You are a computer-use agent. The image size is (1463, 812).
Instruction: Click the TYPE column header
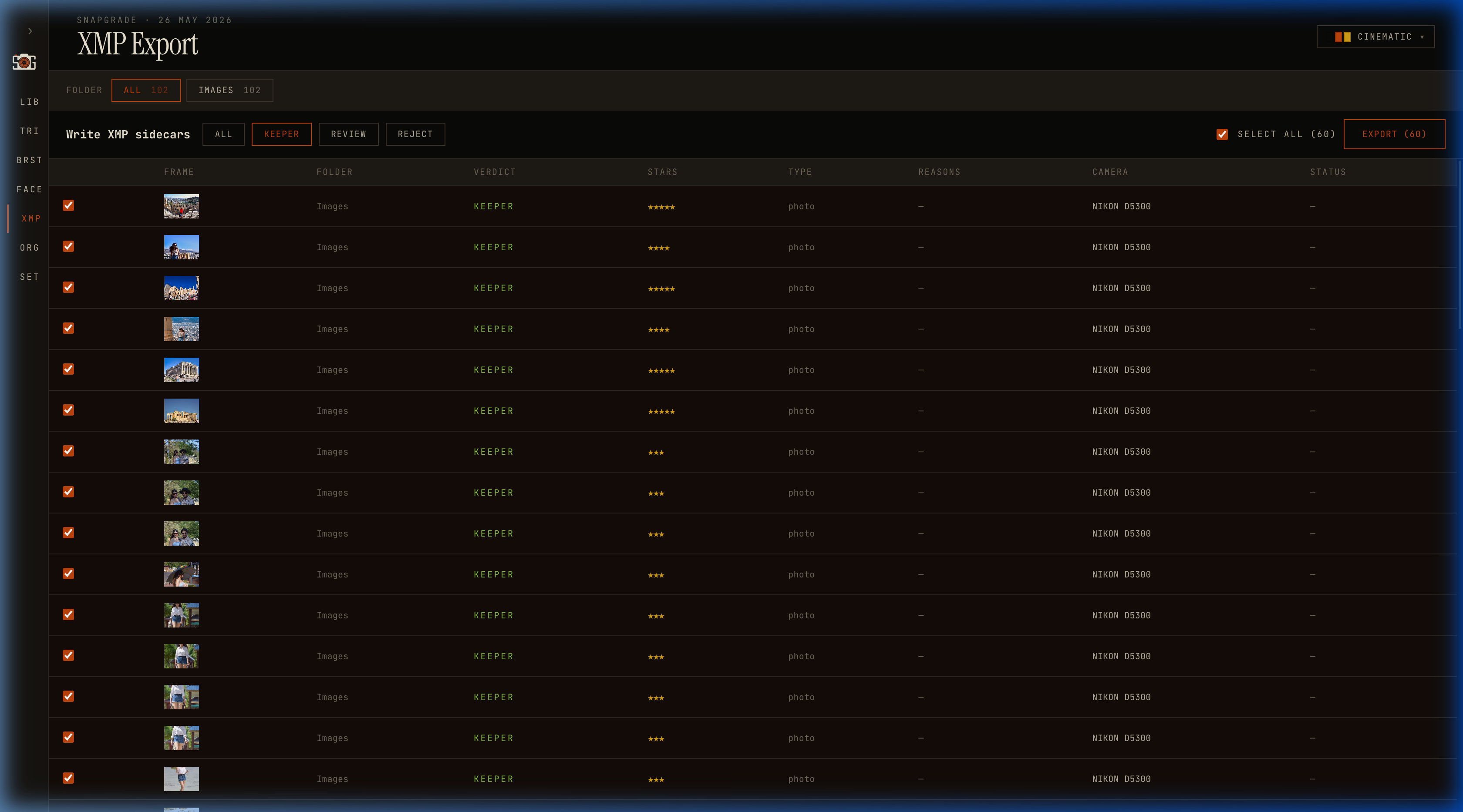pyautogui.click(x=800, y=172)
